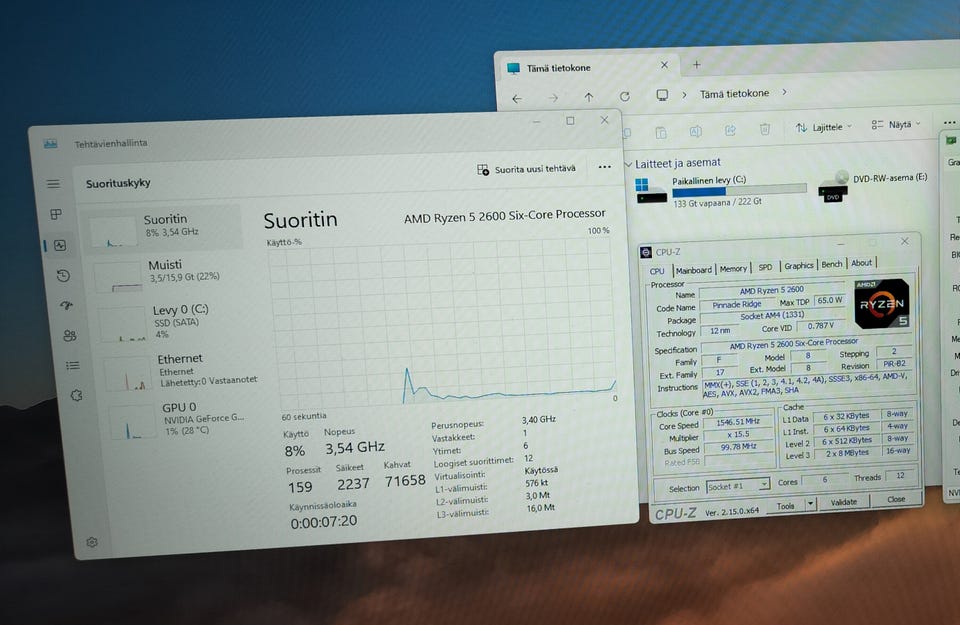960x625 pixels.
Task: Select Ethernet performance entry
Action: click(x=181, y=370)
